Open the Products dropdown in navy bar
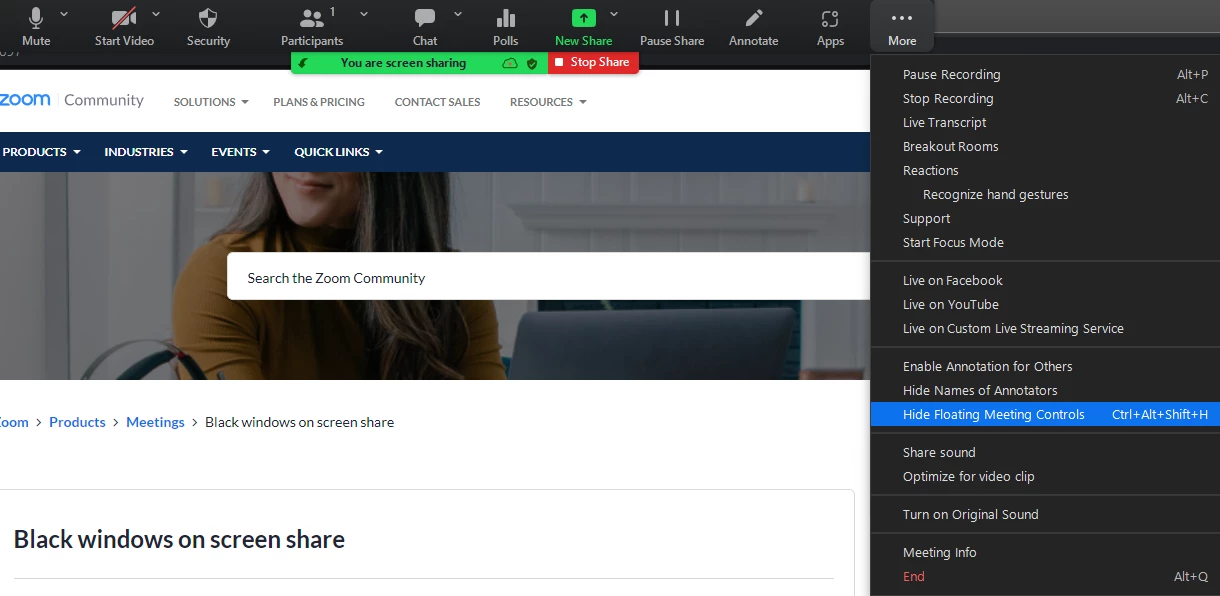1220x596 pixels. (x=41, y=152)
